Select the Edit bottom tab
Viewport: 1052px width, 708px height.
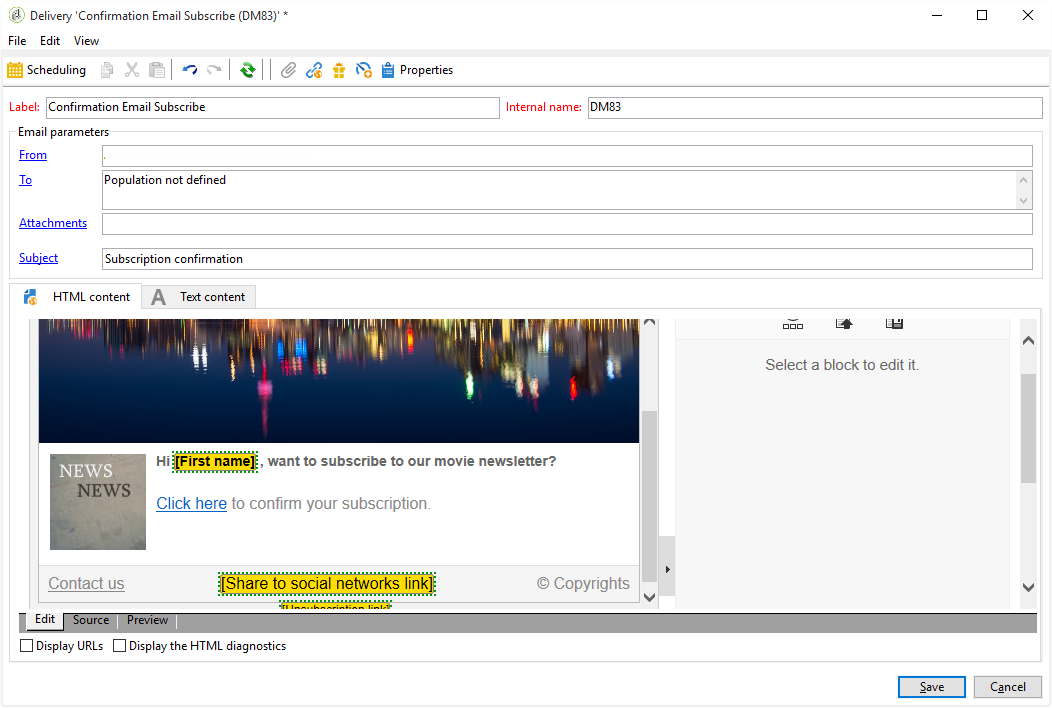click(45, 619)
